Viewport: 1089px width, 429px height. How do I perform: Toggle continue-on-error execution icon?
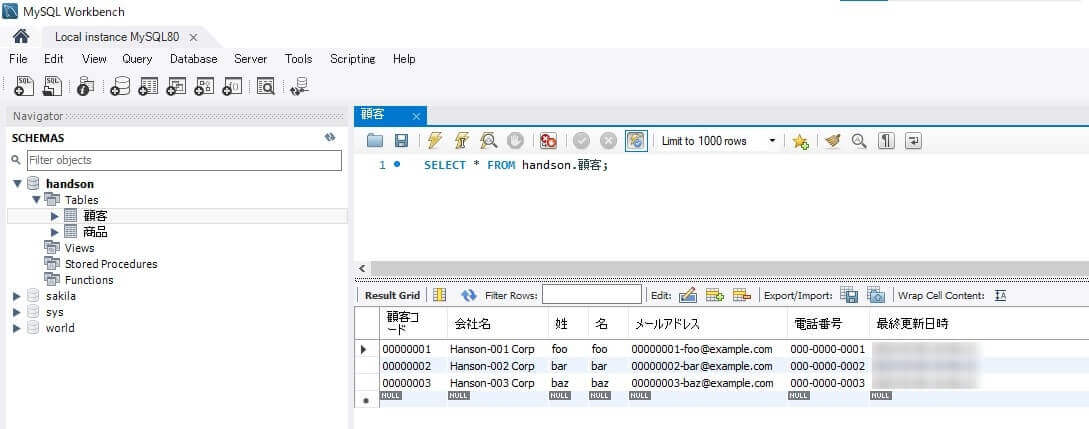click(549, 141)
